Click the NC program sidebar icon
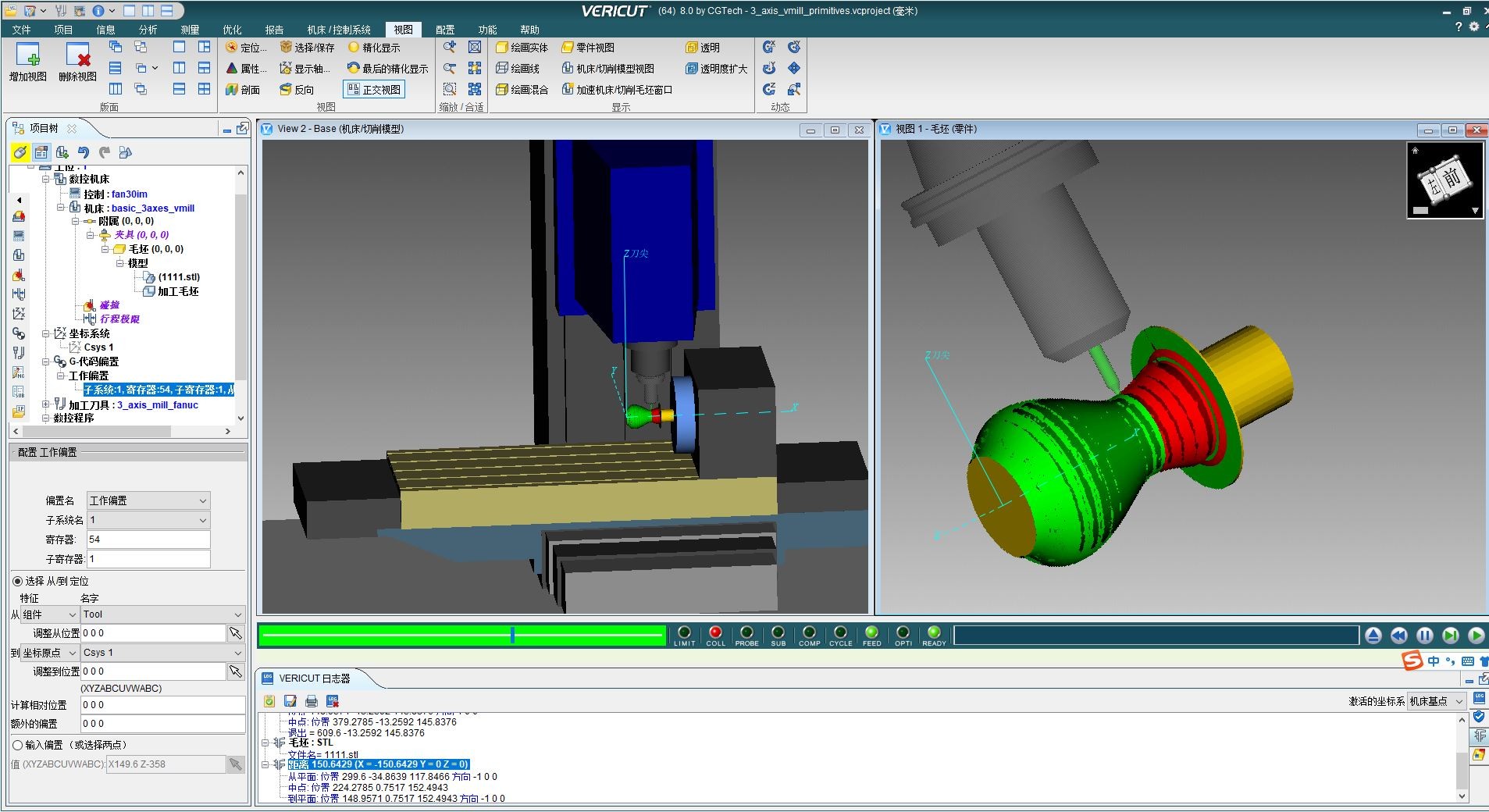Screen dimensions: 1489x812 pyautogui.click(x=19, y=372)
